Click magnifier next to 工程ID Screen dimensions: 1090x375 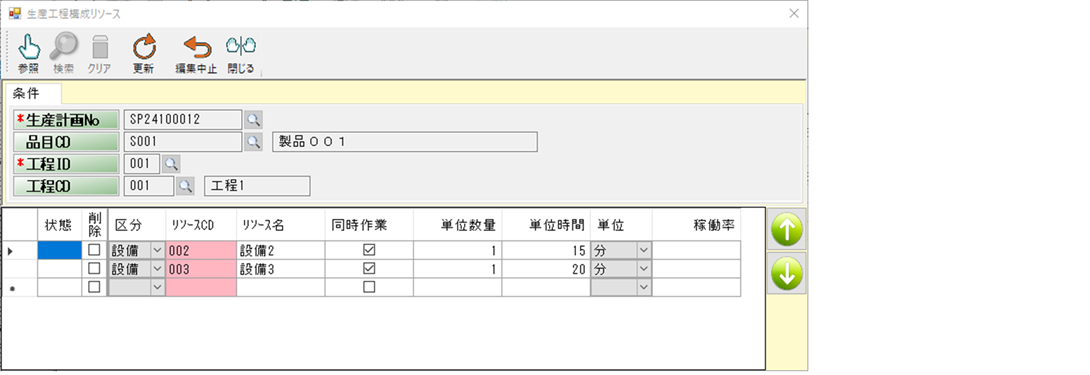pyautogui.click(x=171, y=164)
